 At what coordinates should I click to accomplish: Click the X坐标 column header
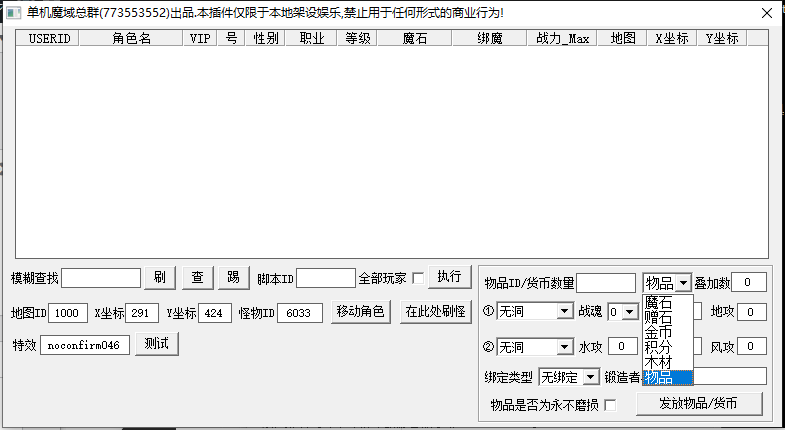(672, 39)
